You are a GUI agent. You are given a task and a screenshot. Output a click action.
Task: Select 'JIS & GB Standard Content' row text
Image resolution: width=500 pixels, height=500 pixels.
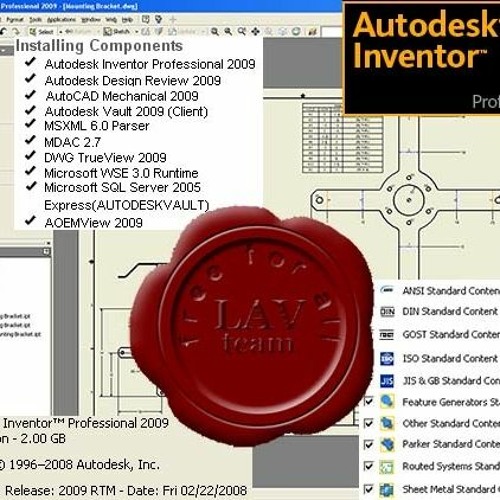point(451,380)
